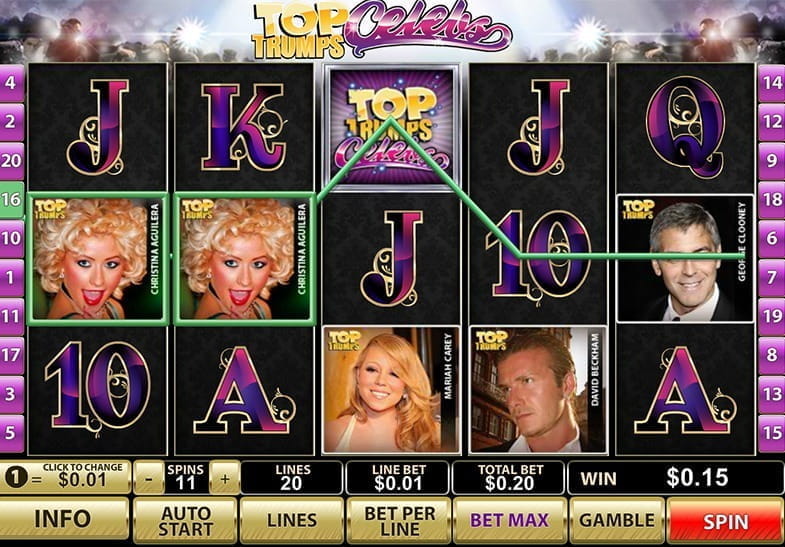Increase spins with the plus button
This screenshot has width=785, height=547.
(x=224, y=478)
